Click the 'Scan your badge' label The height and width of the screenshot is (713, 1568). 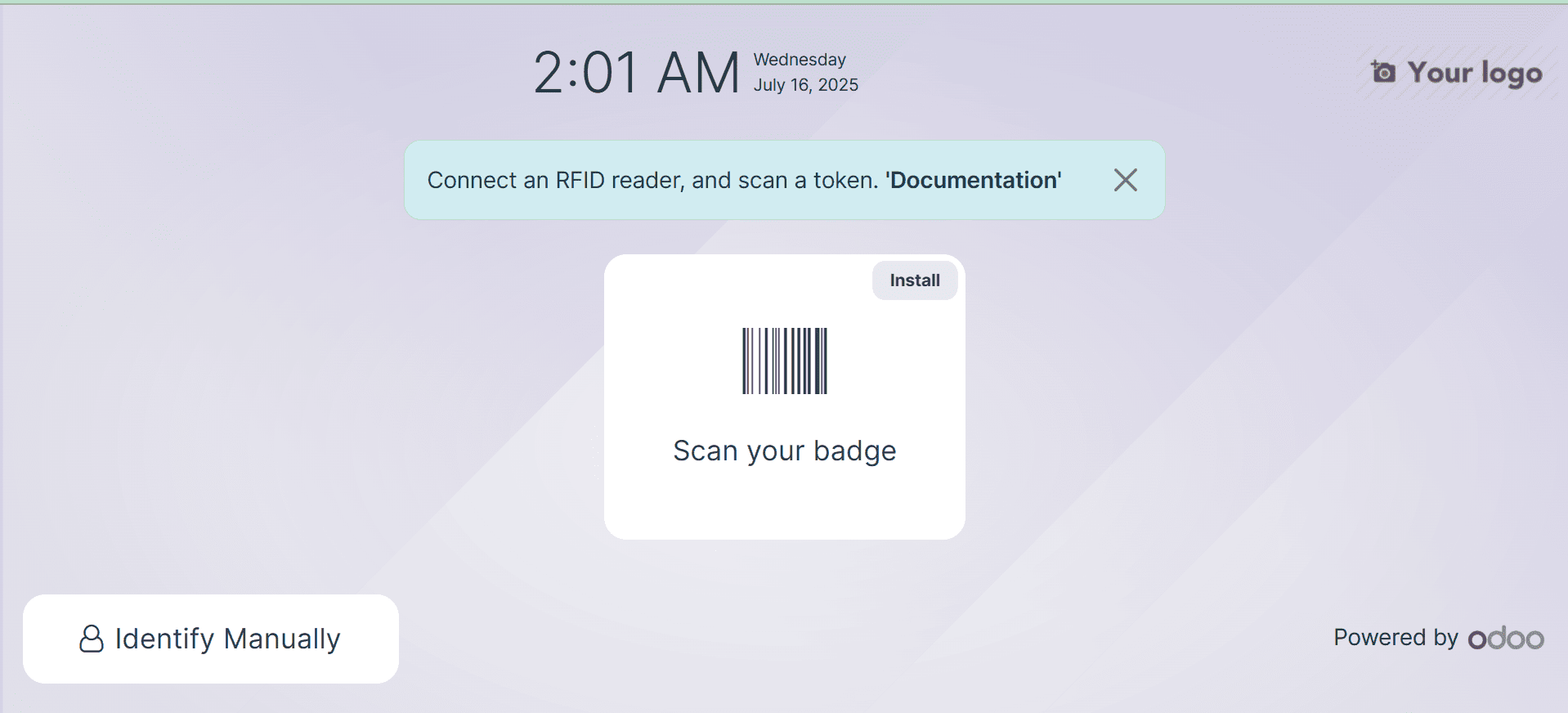point(785,451)
